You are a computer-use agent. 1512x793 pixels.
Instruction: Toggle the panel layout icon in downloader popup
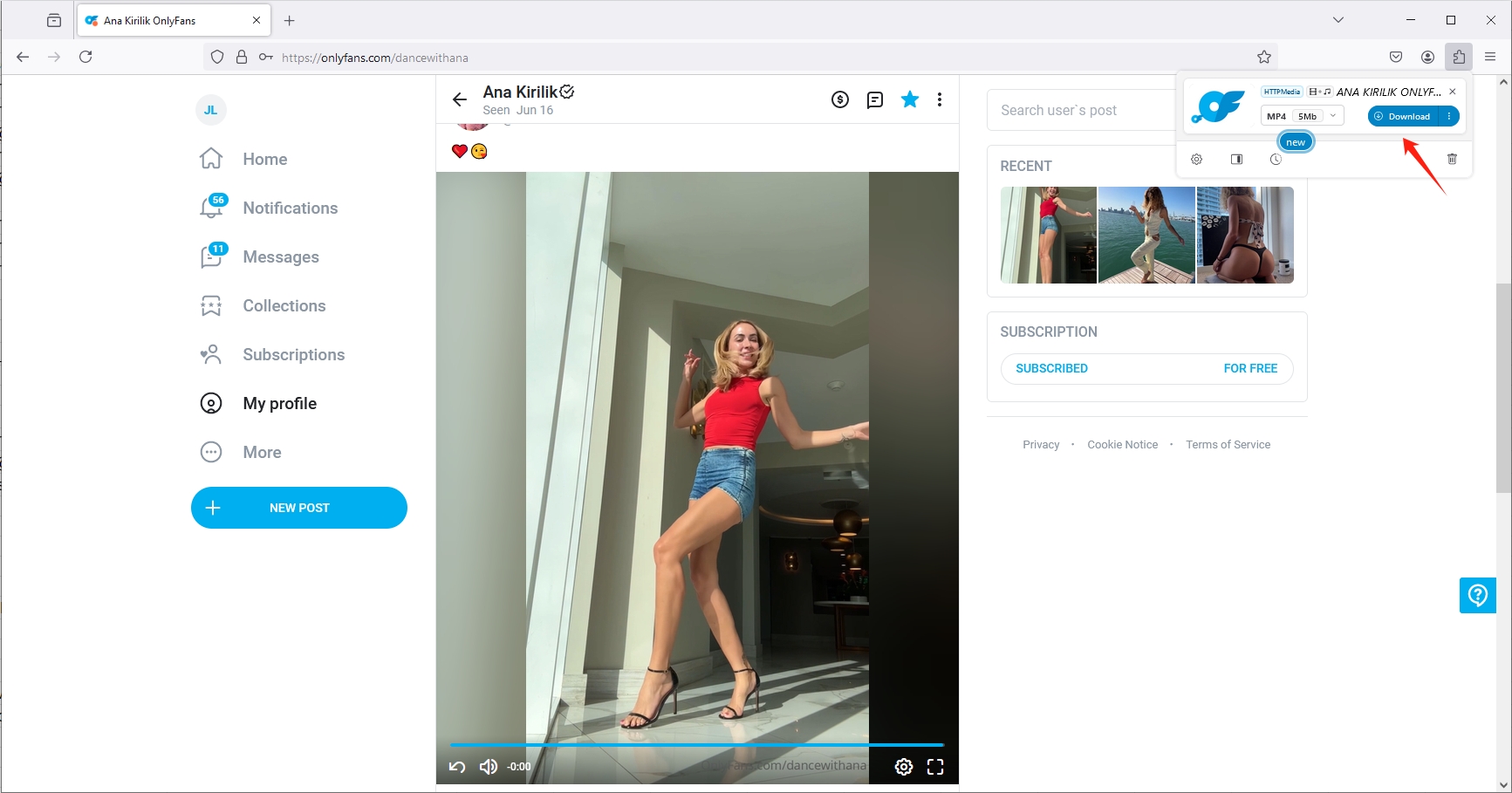tap(1236, 159)
